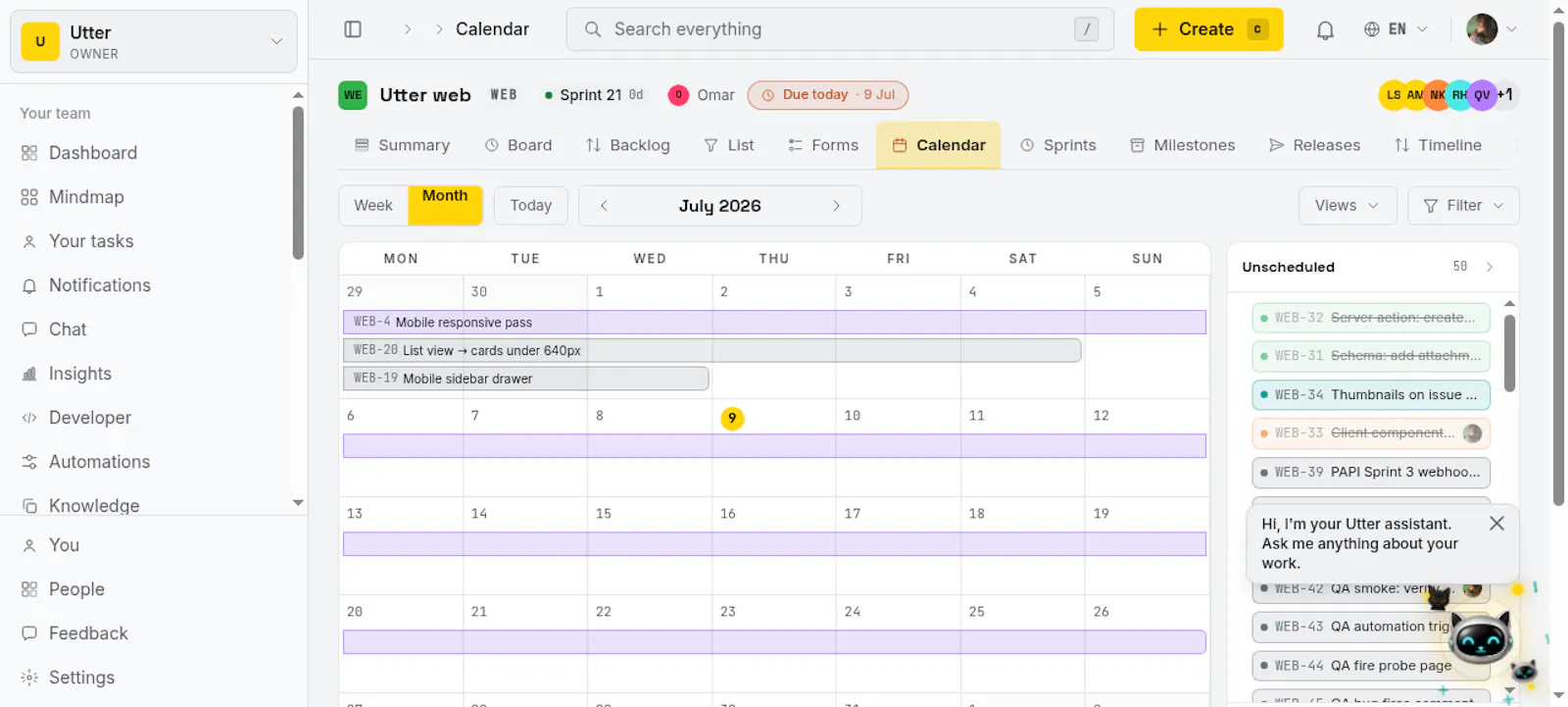The height and width of the screenshot is (707, 1568).
Task: Click the Mindmap sidebar icon
Action: (29, 197)
